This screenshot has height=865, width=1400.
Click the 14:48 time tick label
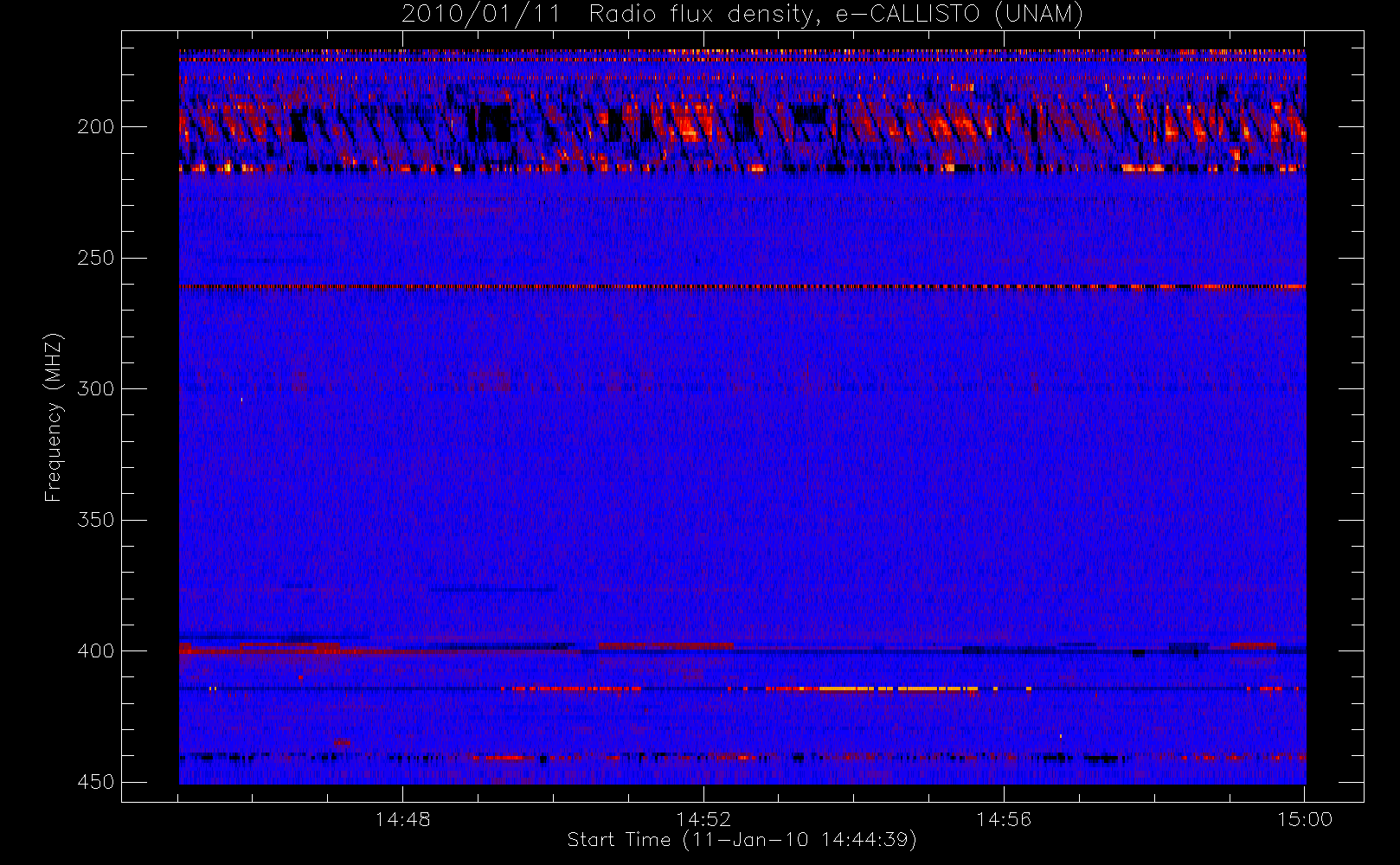[402, 819]
